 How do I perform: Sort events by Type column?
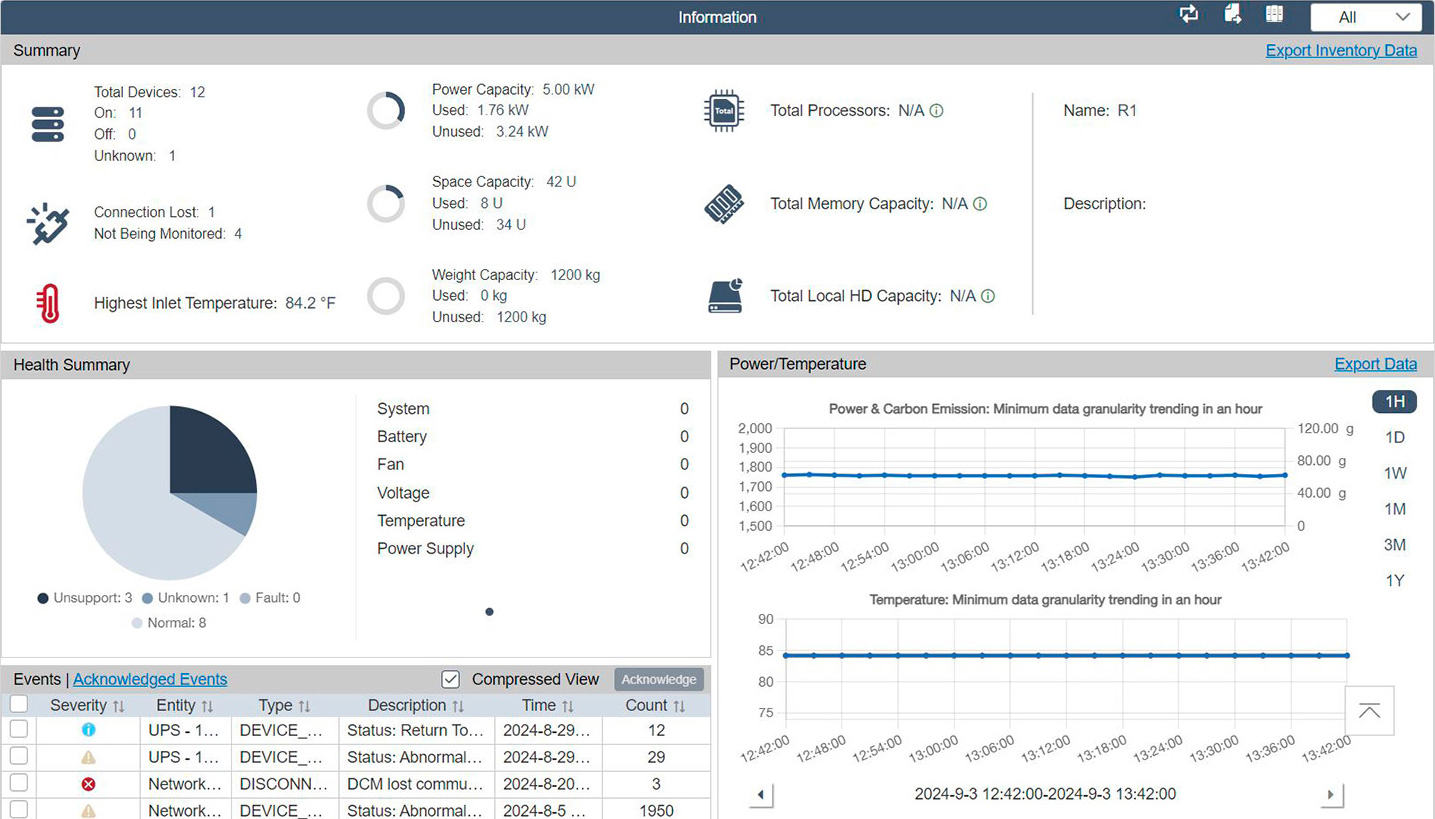(x=284, y=705)
